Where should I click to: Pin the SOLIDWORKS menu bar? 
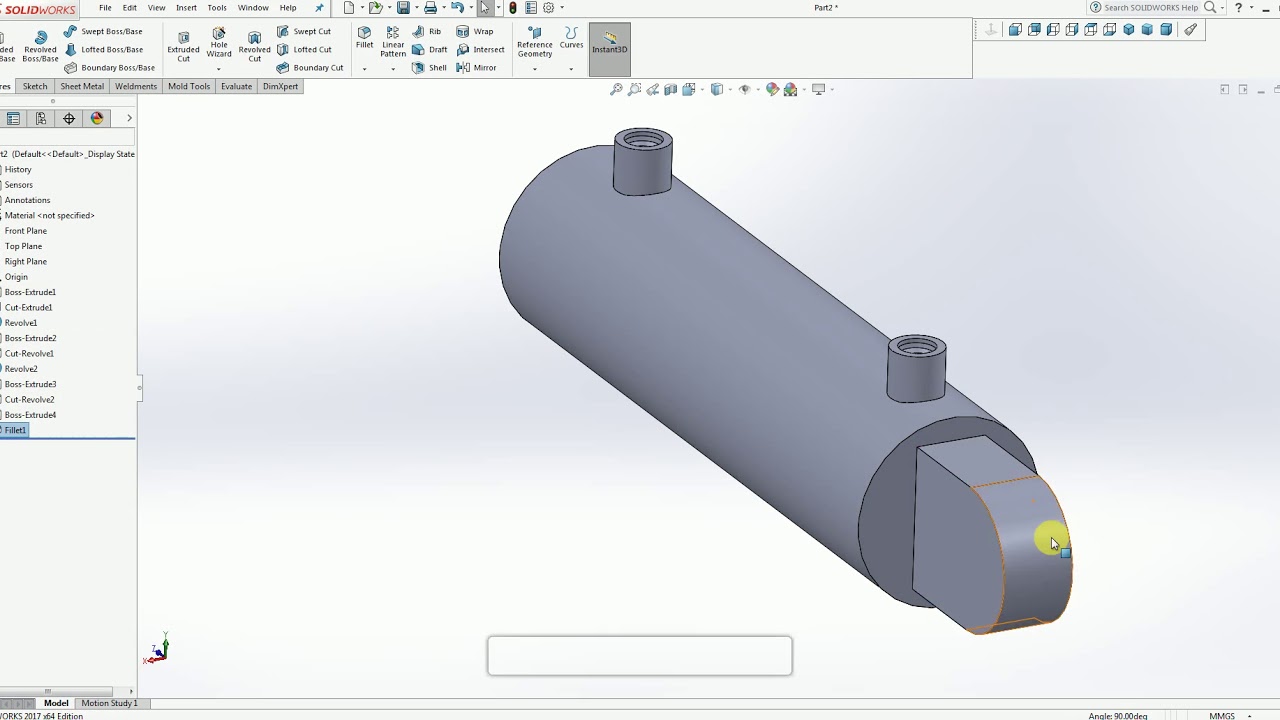pyautogui.click(x=319, y=7)
